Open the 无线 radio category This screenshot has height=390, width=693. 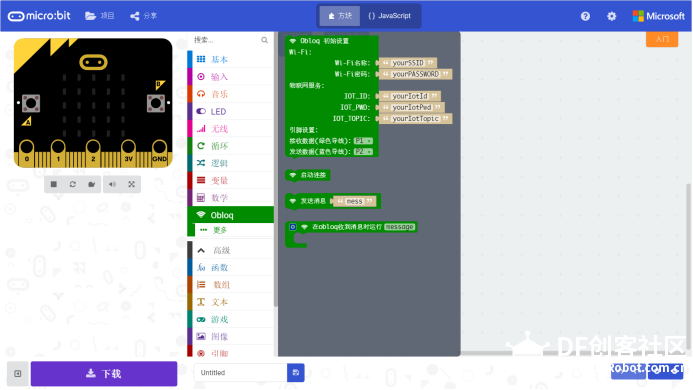pyautogui.click(x=231, y=129)
